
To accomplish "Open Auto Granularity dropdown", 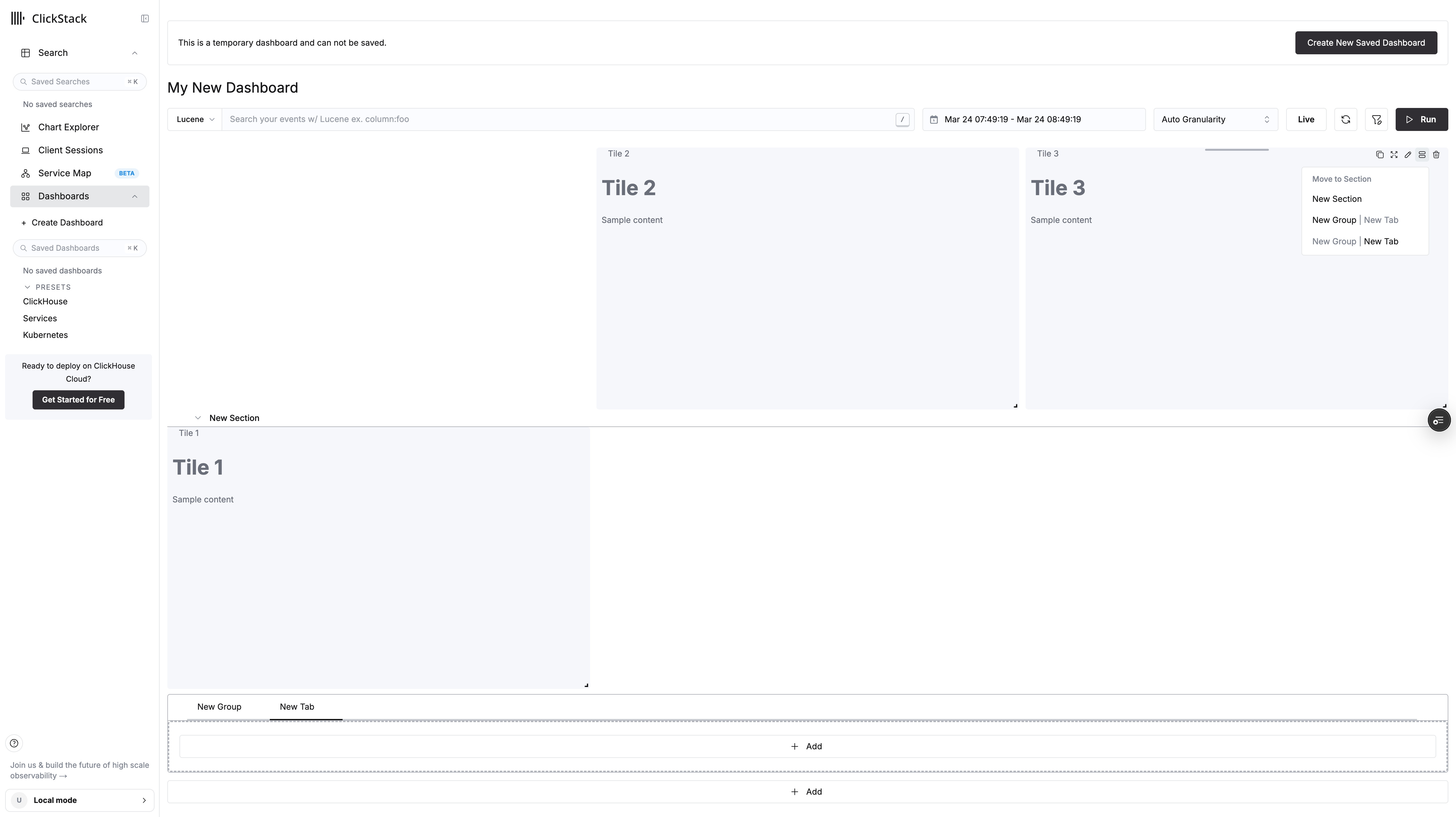I will (x=1215, y=119).
